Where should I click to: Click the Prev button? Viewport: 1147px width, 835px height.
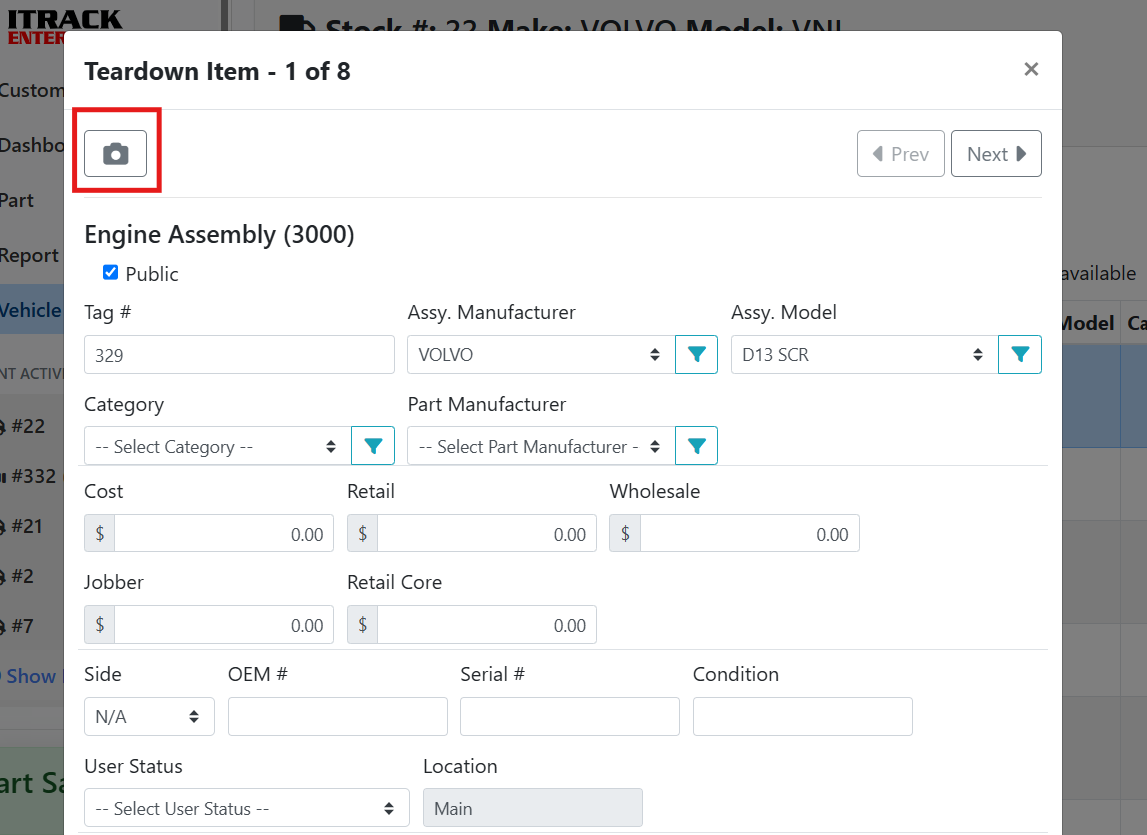900,154
